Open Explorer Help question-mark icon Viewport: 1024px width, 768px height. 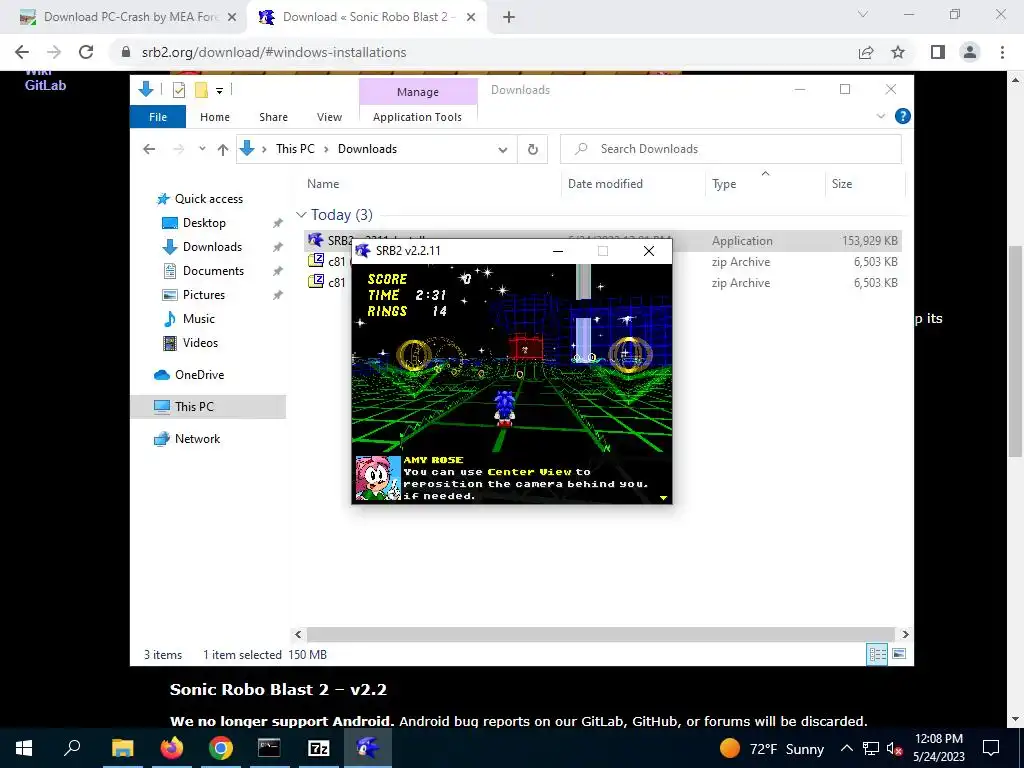[x=903, y=116]
